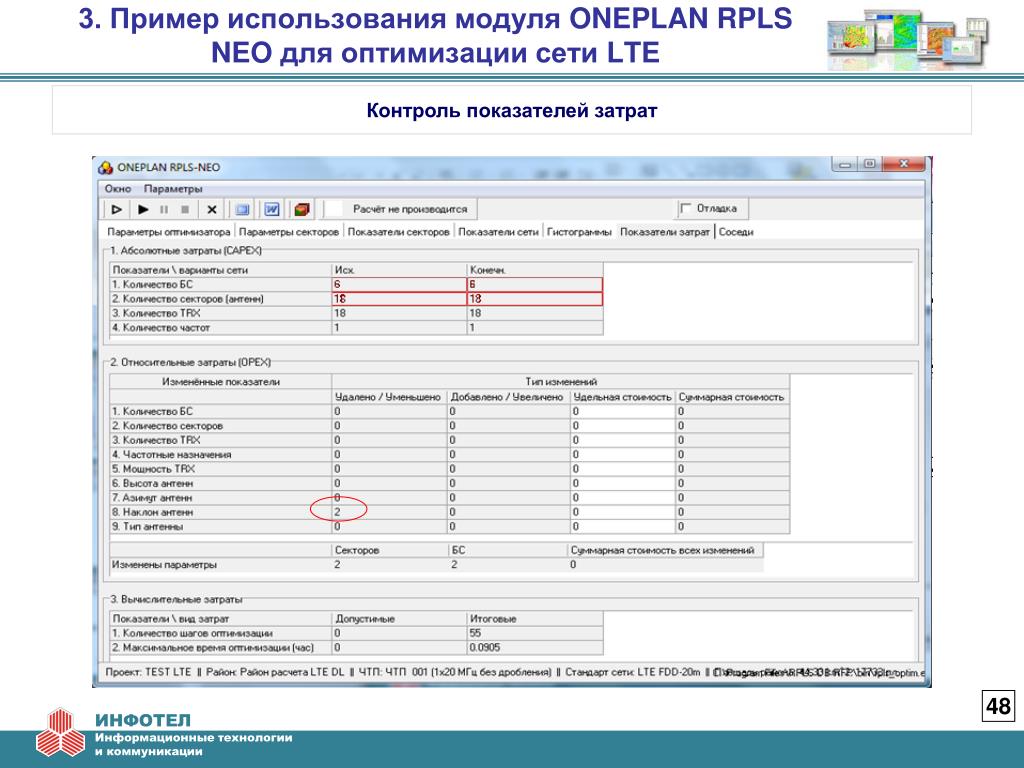Click the Исх. column header in the CAPEX table

pyautogui.click(x=399, y=270)
